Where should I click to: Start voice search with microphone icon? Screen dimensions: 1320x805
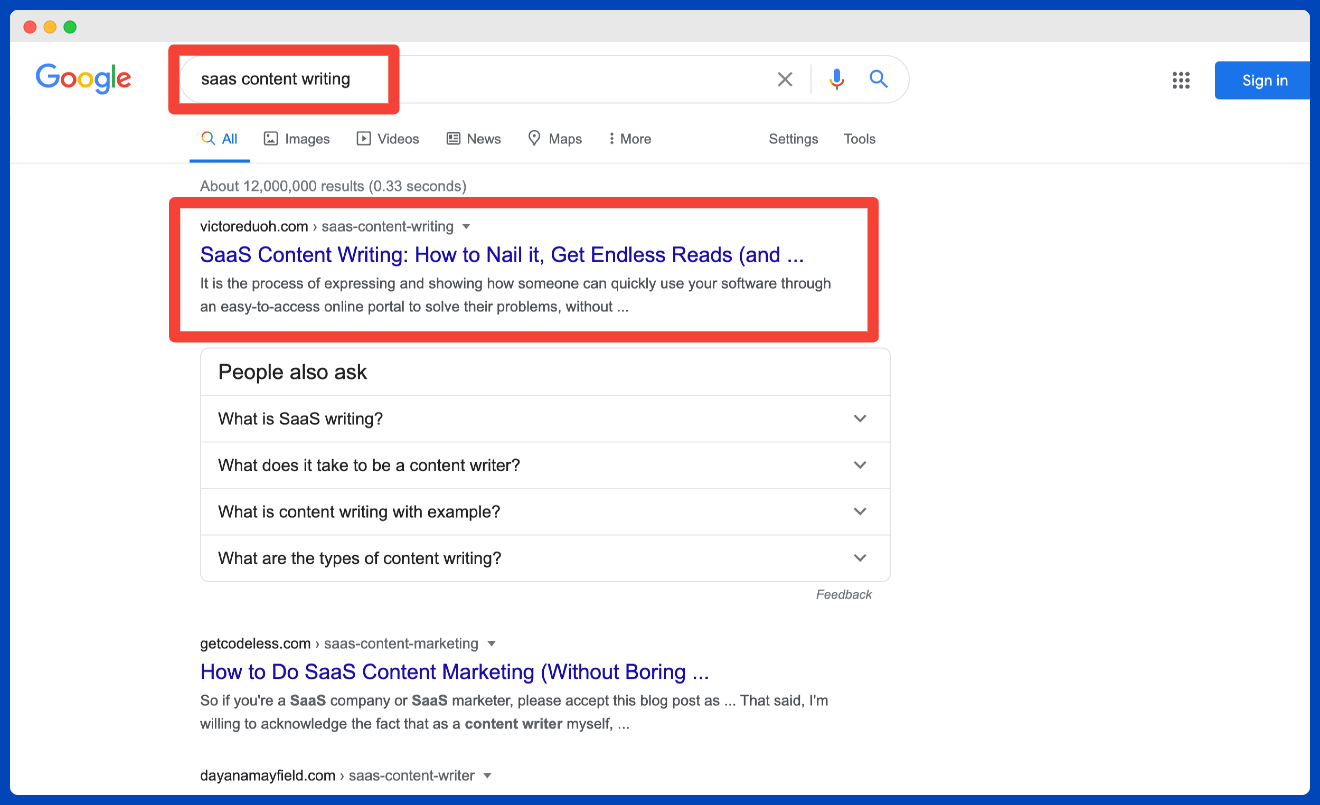pyautogui.click(x=837, y=79)
